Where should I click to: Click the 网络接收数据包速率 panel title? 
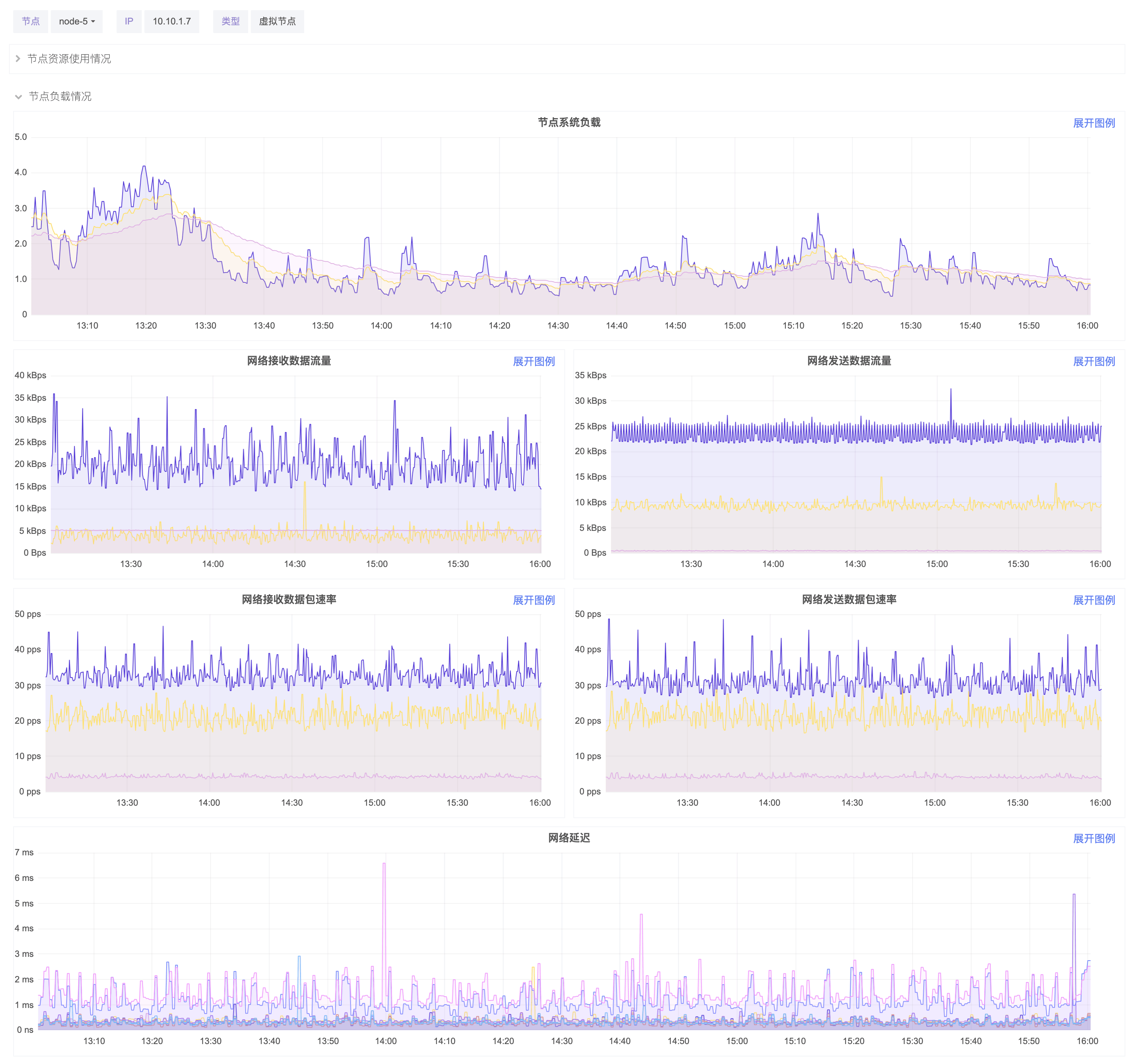(289, 600)
